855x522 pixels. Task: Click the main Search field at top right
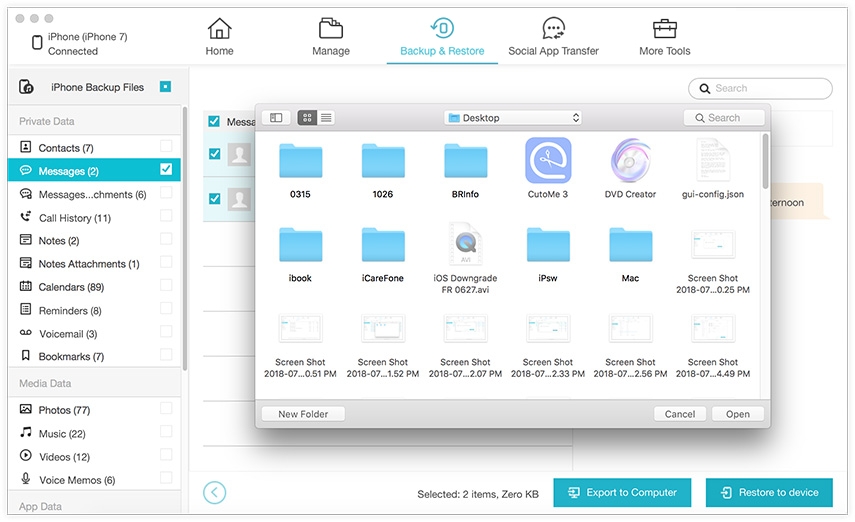tap(760, 88)
